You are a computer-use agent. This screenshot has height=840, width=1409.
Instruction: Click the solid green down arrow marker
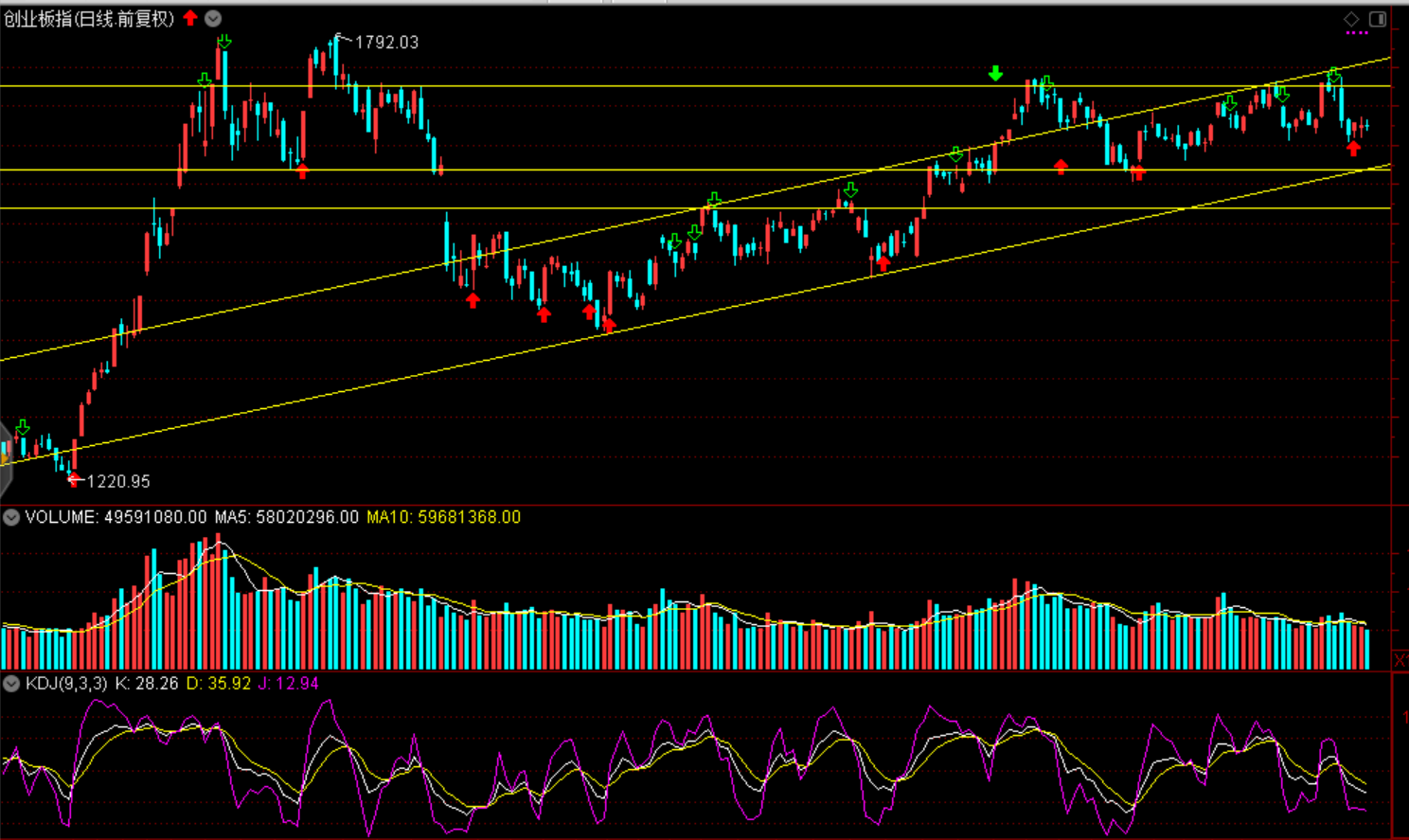[x=995, y=74]
